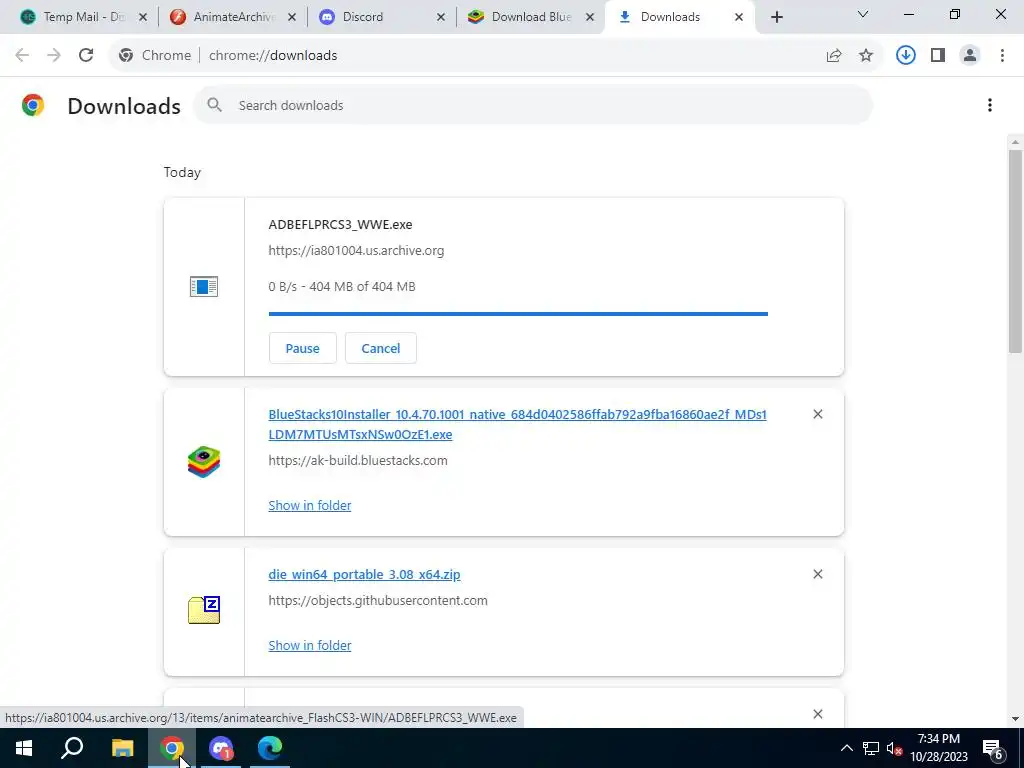Show die_win64_portable zip in folder

[310, 645]
